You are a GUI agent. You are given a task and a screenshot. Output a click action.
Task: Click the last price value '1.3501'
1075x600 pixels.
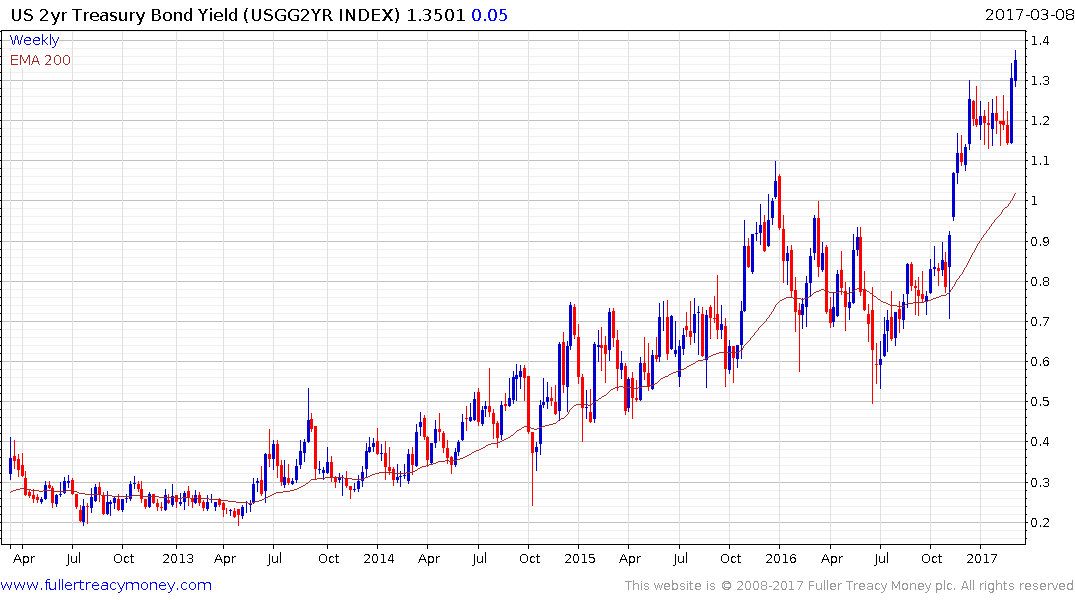point(436,15)
